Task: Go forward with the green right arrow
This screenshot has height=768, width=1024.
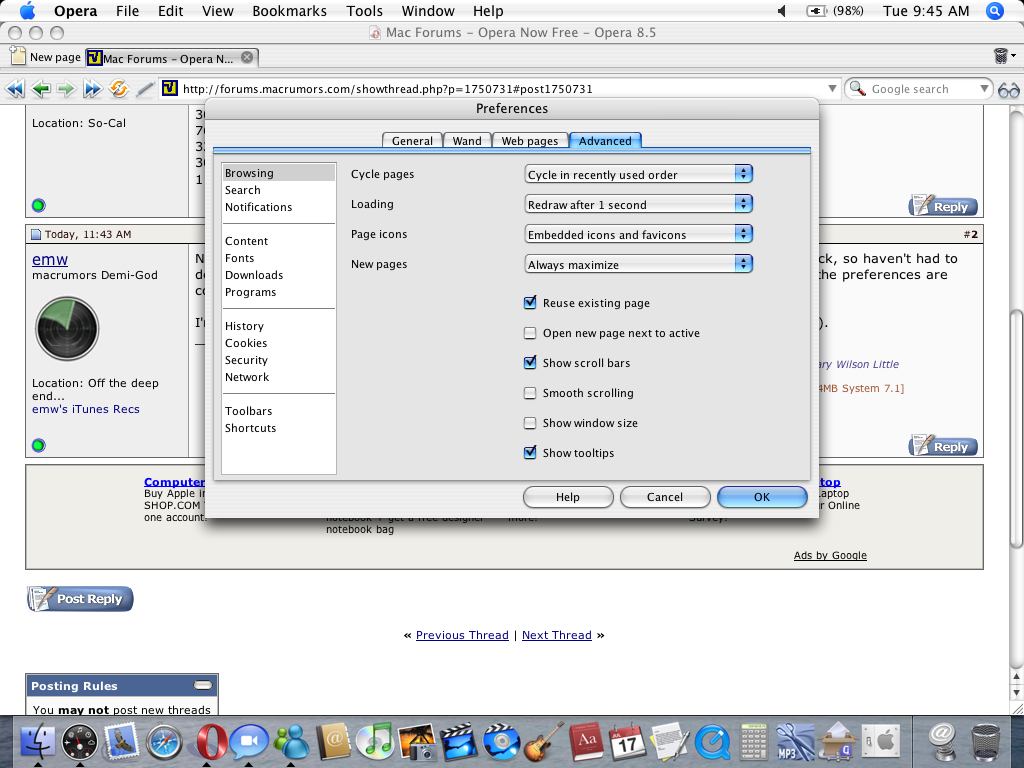Action: [66, 89]
